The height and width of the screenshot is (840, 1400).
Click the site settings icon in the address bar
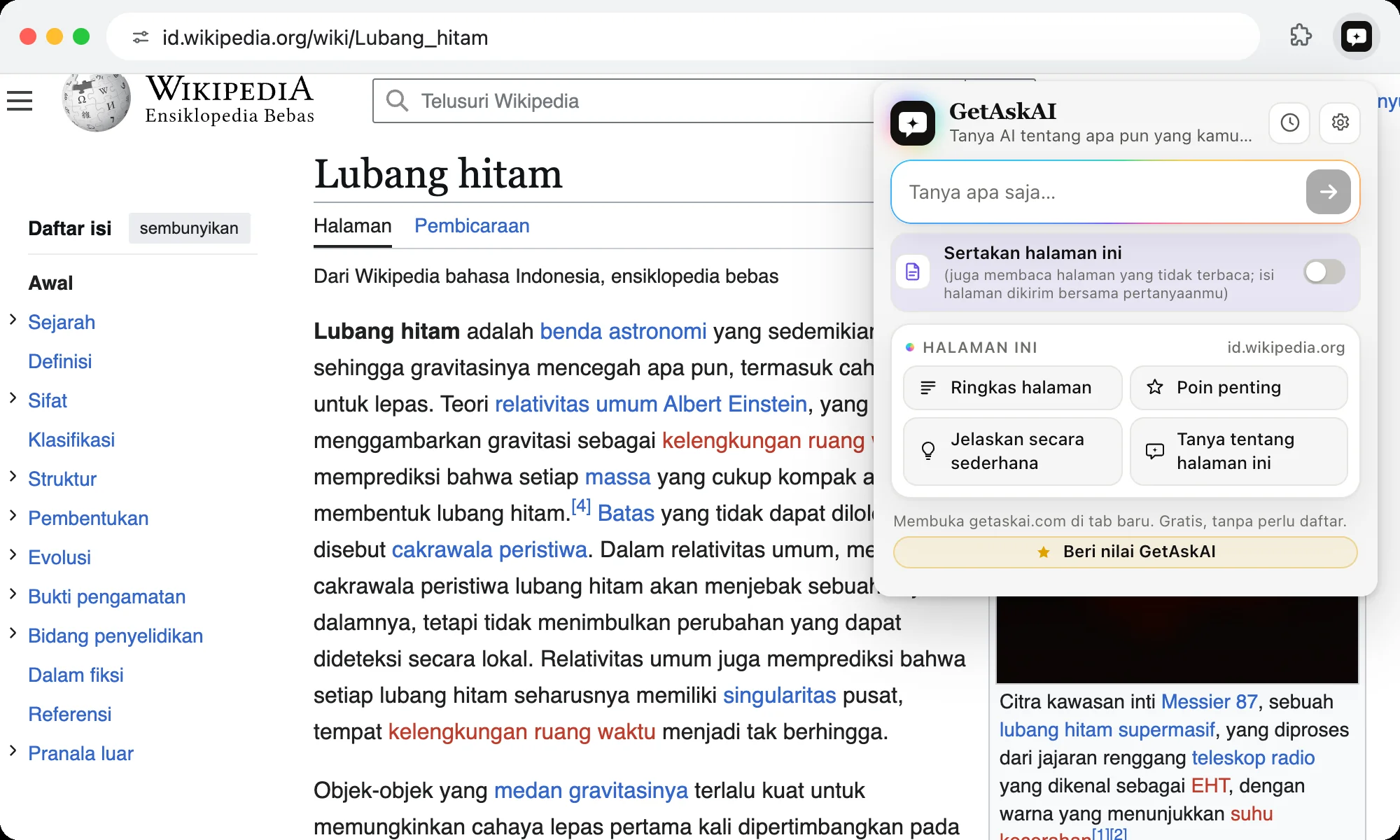[x=141, y=37]
